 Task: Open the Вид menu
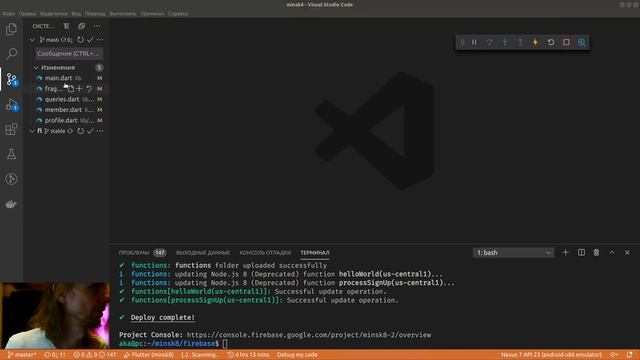tap(76, 13)
